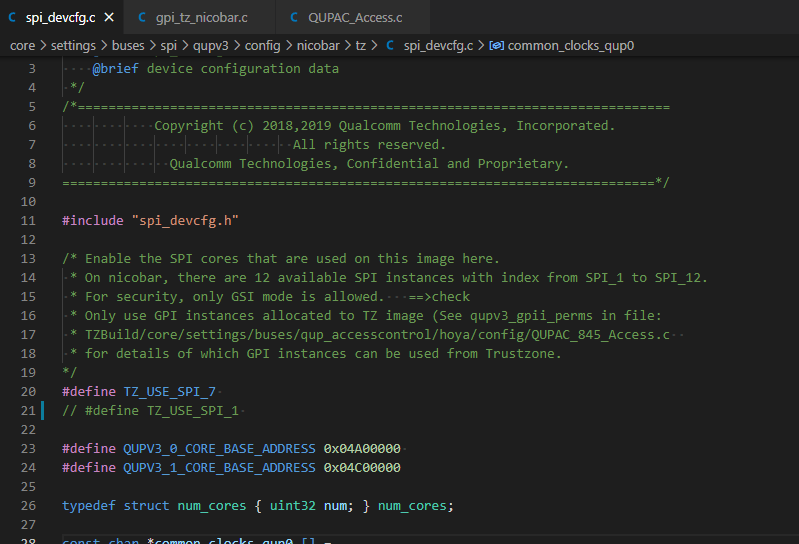Open the core breadcrumb folder
Screen dimensions: 799x544
coord(23,46)
